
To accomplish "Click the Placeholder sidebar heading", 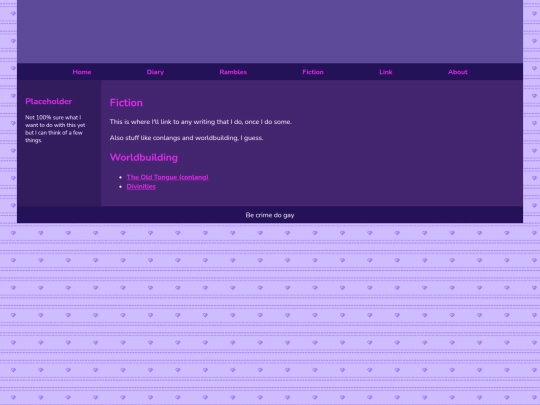I will coord(49,101).
